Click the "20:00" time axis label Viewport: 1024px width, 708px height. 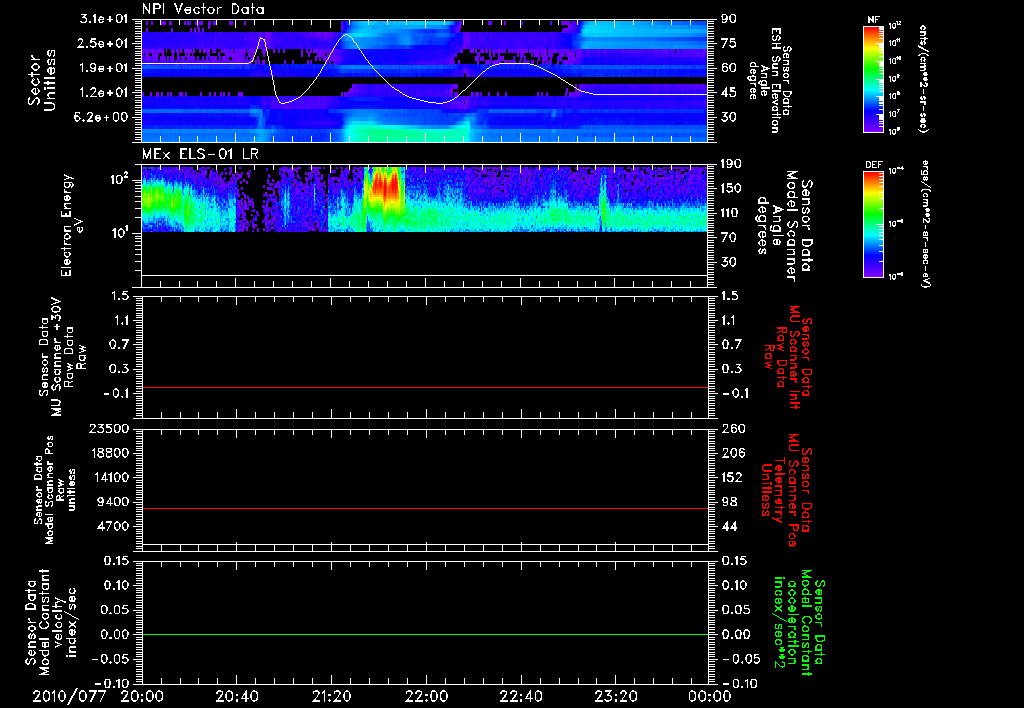[x=142, y=696]
